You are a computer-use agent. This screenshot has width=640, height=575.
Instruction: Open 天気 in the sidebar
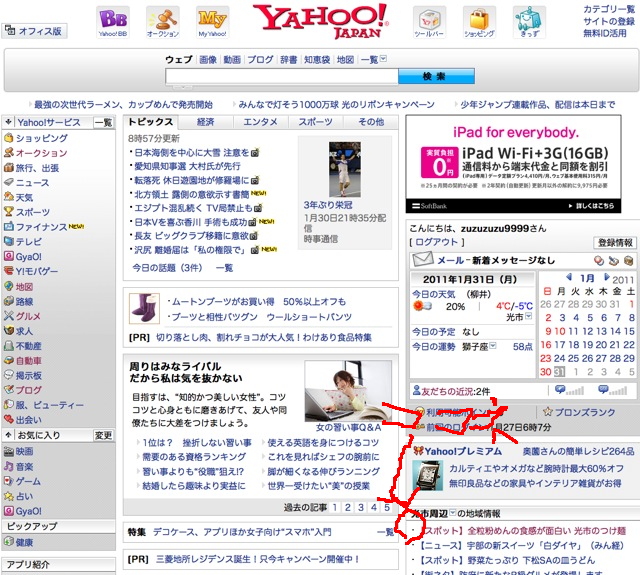point(24,198)
